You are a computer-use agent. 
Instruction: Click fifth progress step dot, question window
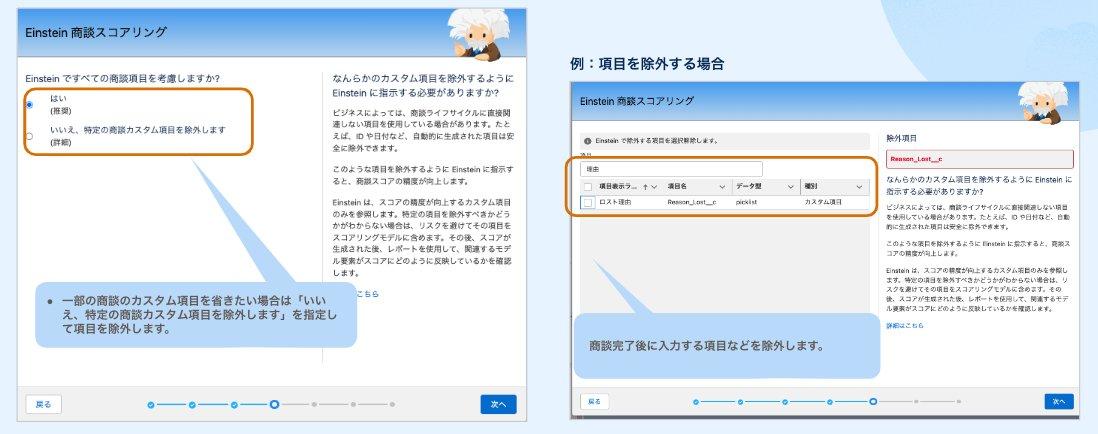(x=314, y=405)
